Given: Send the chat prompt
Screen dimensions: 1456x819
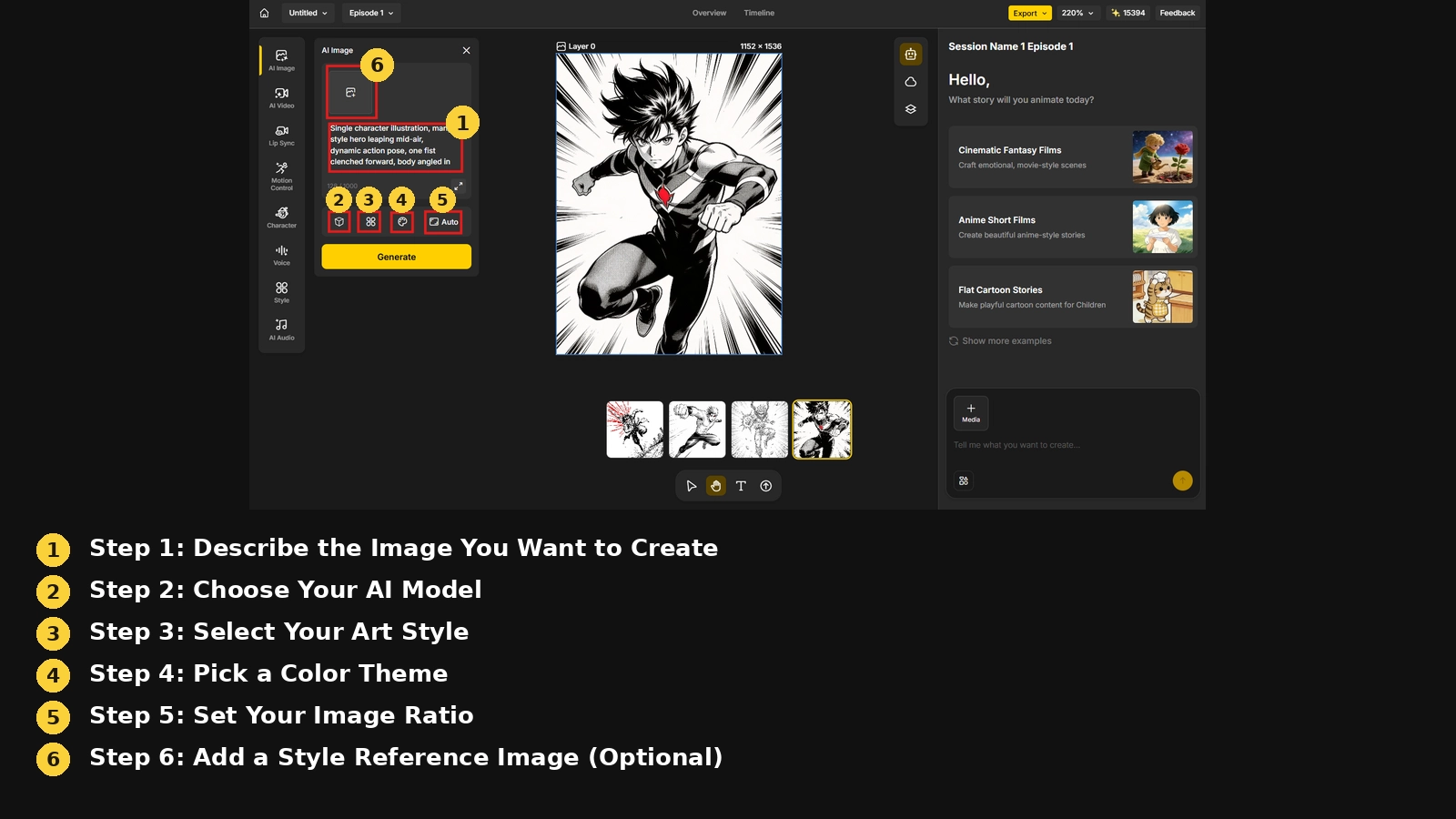Looking at the screenshot, I should point(1182,480).
